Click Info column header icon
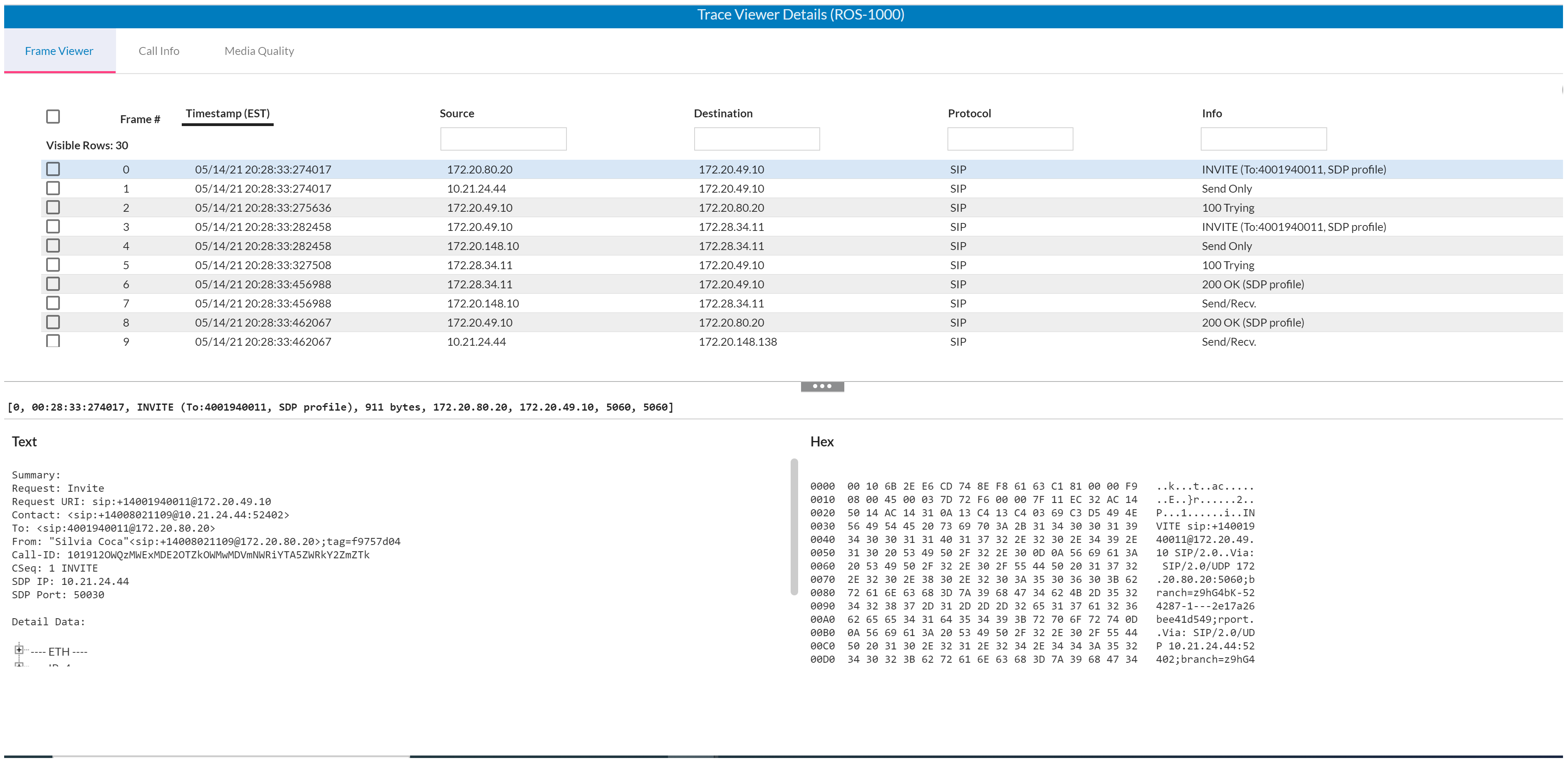Image resolution: width=1568 pixels, height=763 pixels. [1213, 114]
